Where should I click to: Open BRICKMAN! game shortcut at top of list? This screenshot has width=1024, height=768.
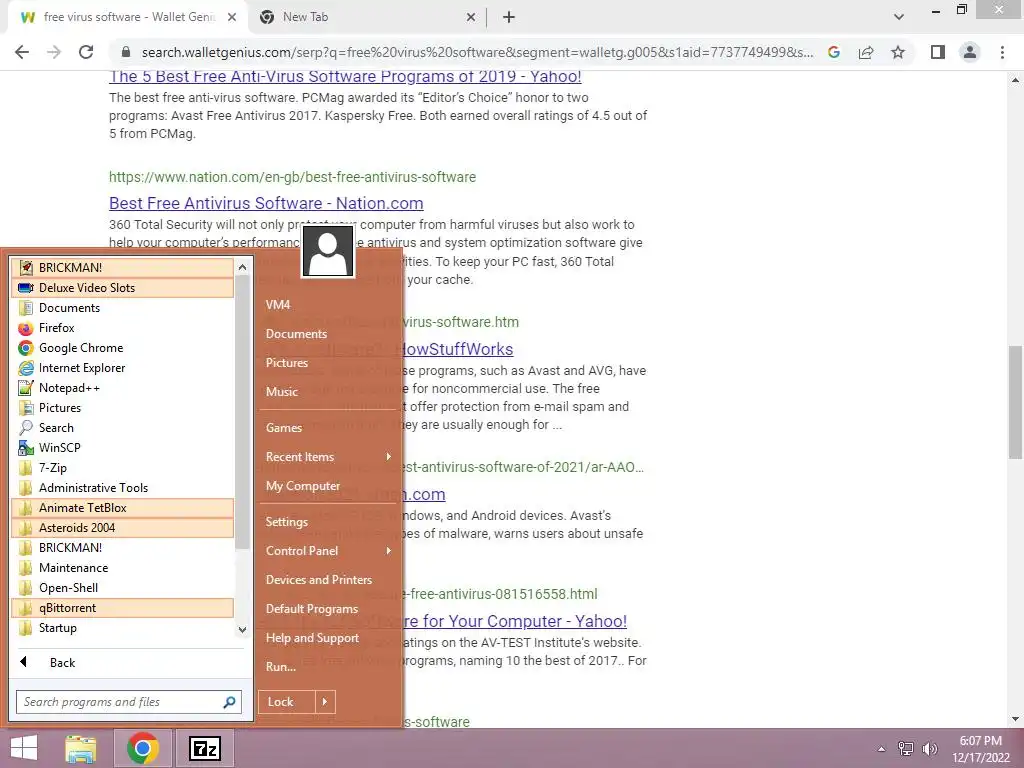point(122,268)
